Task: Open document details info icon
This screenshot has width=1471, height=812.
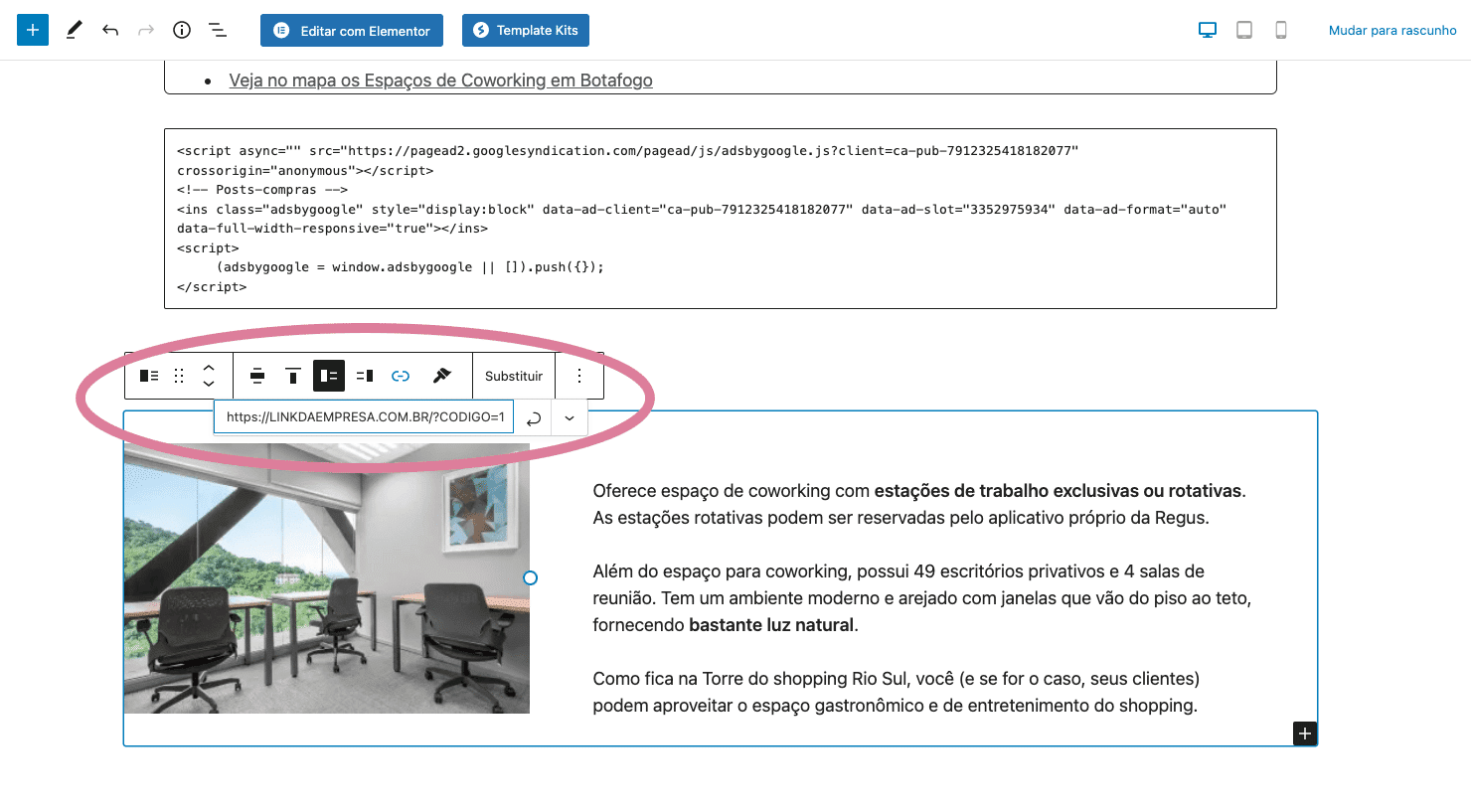Action: (x=182, y=30)
